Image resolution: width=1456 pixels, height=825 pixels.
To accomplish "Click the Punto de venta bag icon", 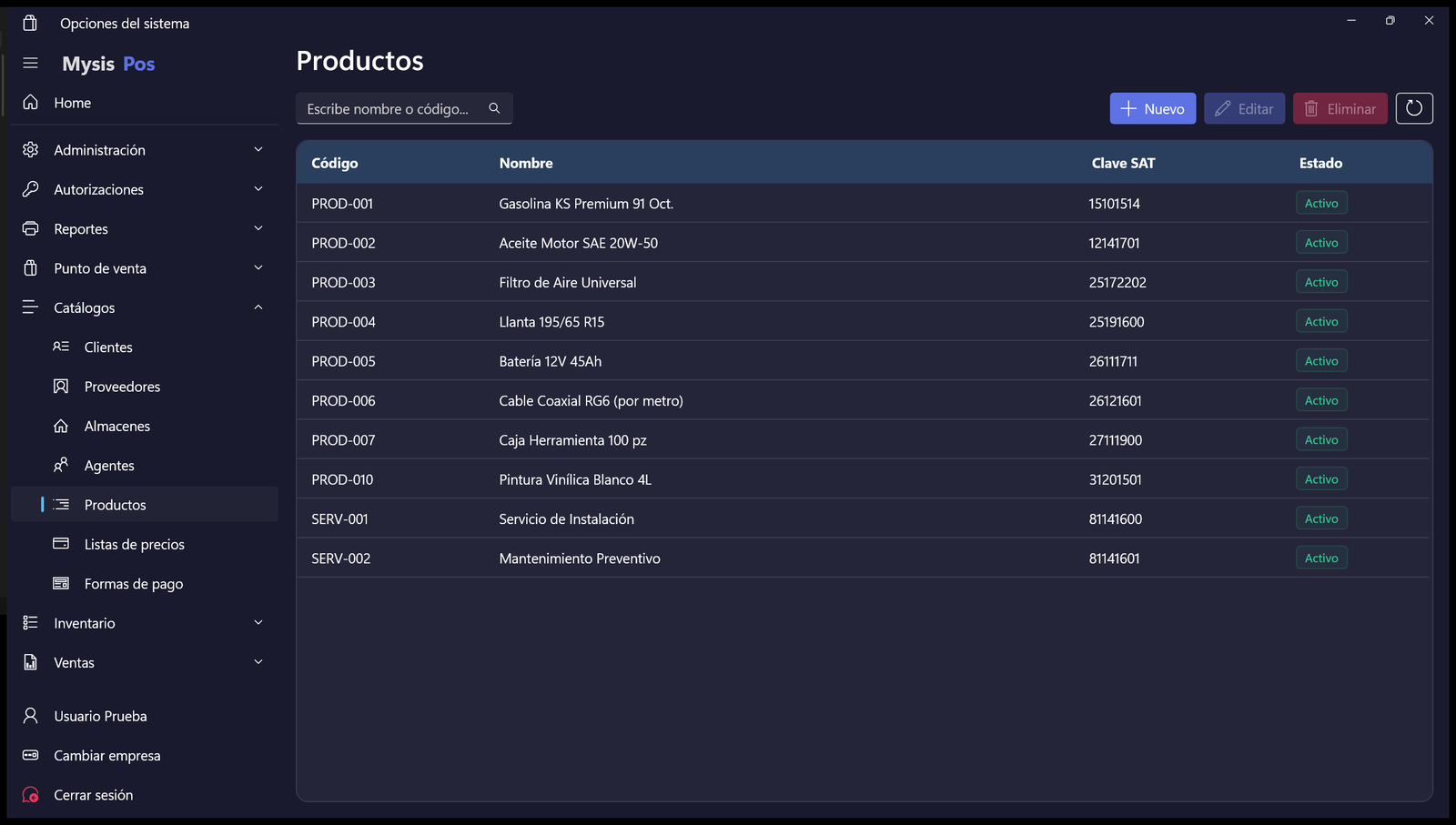I will [30, 268].
